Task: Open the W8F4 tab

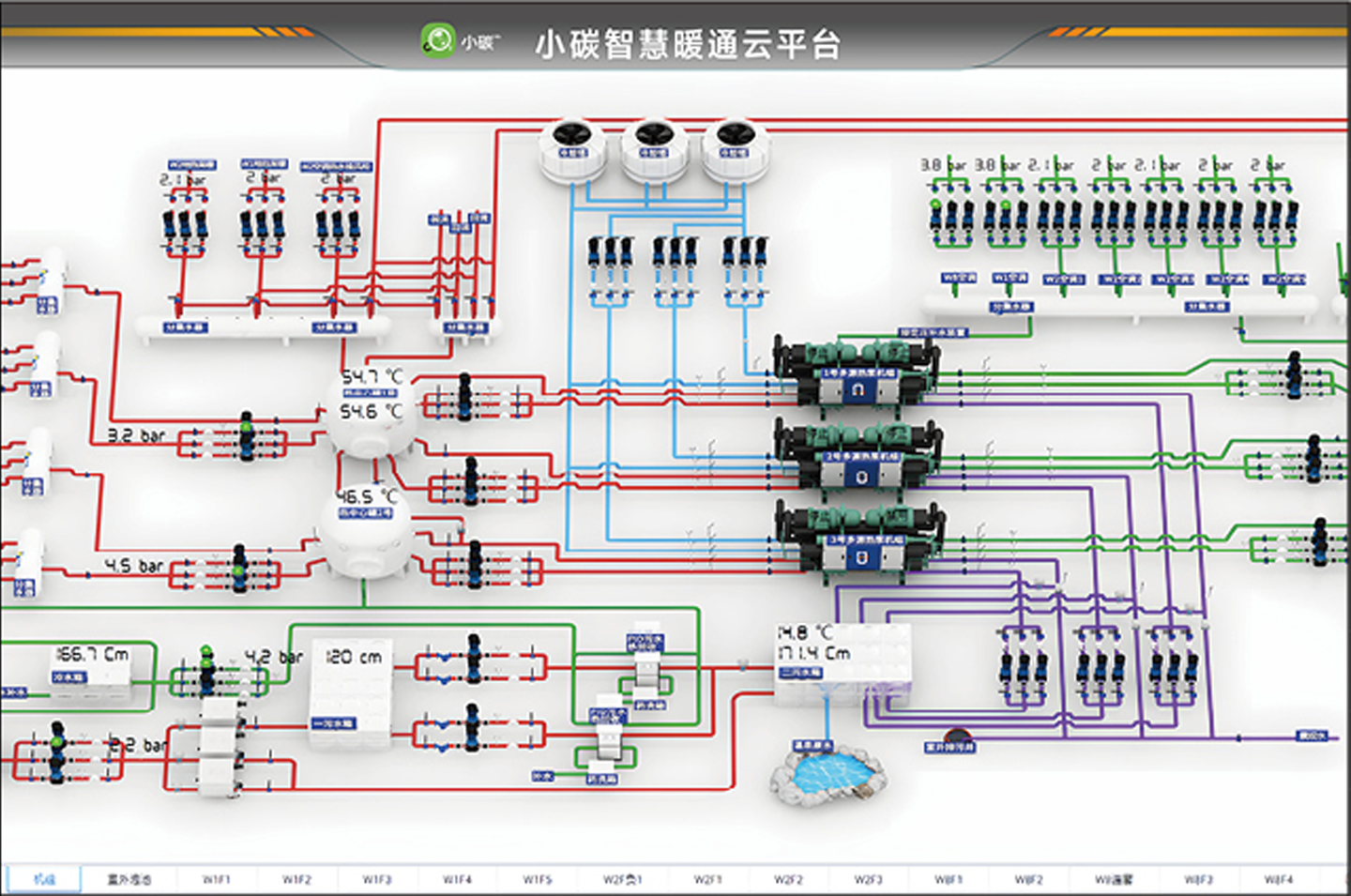Action: pyautogui.click(x=1278, y=879)
